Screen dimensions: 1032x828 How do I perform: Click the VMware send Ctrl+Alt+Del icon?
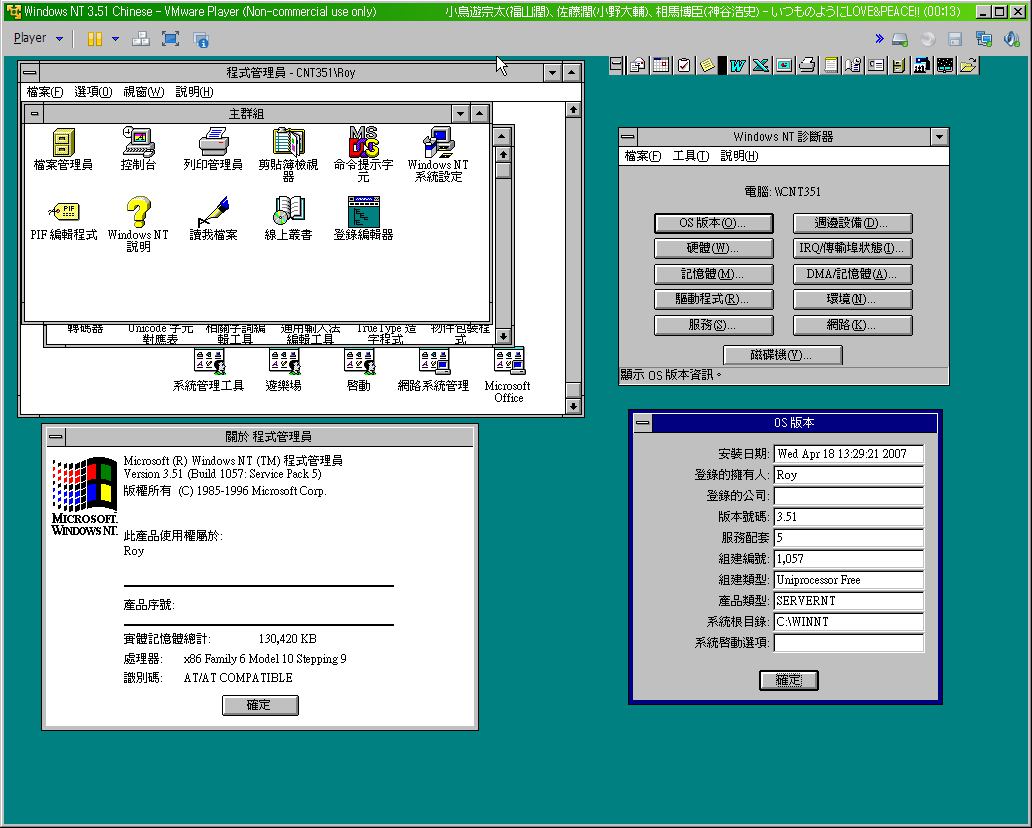point(140,39)
